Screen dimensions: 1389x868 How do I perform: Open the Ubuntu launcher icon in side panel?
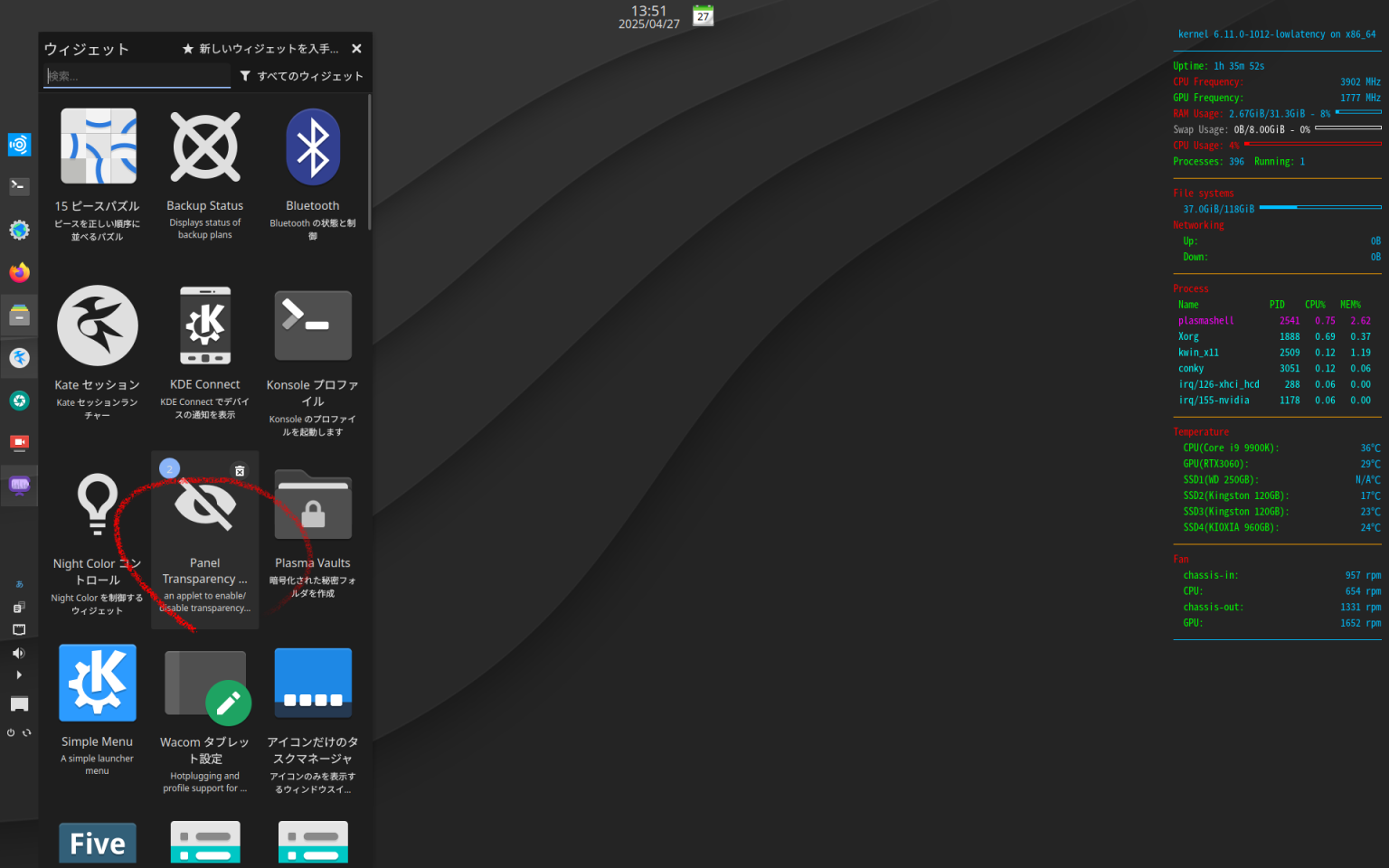(19, 145)
